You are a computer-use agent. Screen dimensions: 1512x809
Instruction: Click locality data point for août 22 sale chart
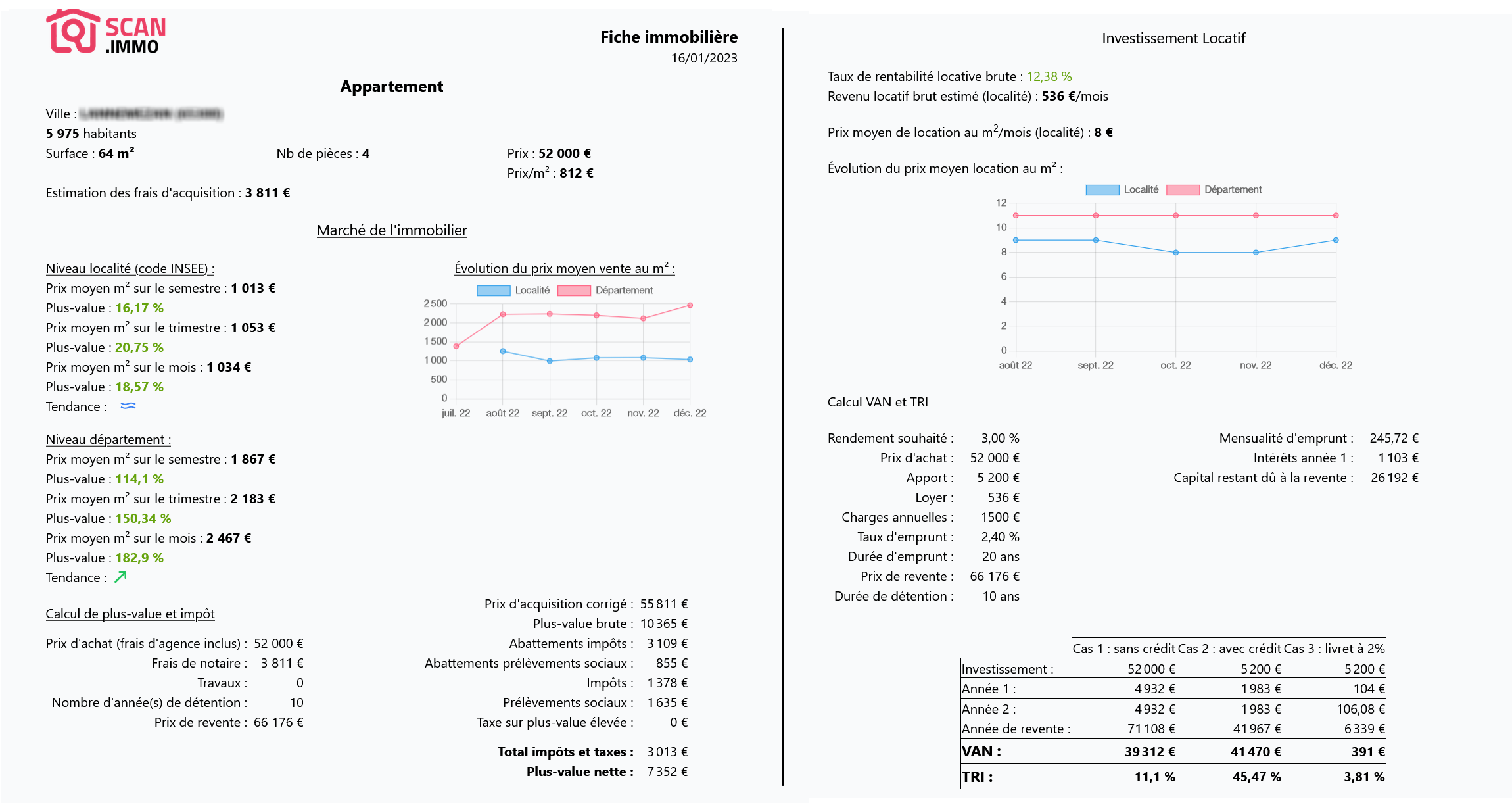point(503,351)
